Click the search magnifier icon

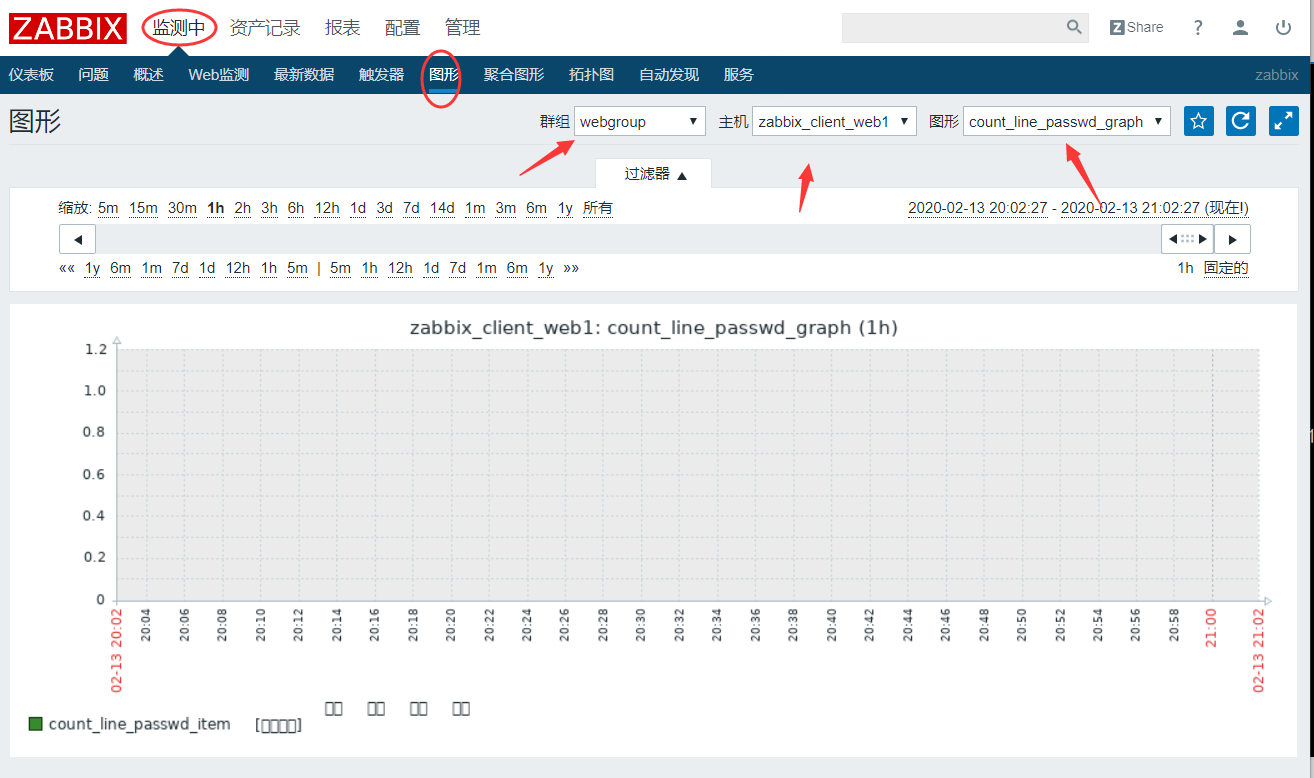tap(1074, 27)
